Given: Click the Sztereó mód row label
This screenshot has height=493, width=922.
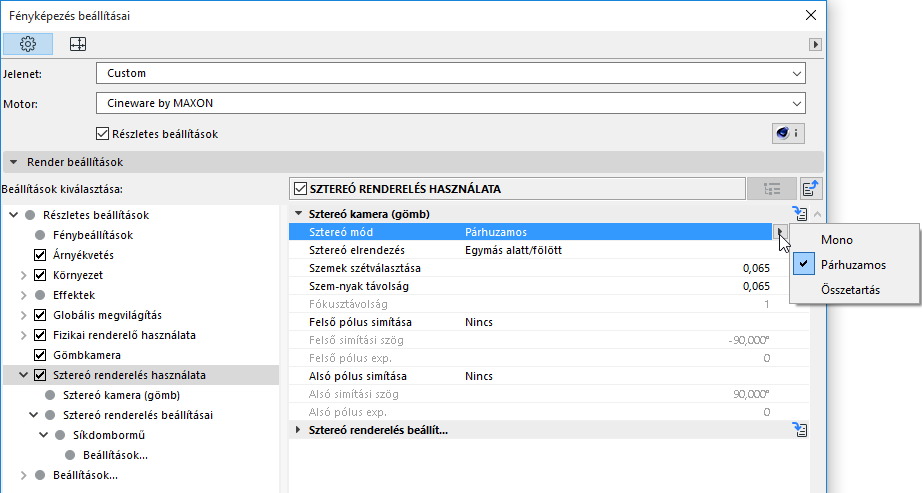Looking at the screenshot, I should (341, 232).
